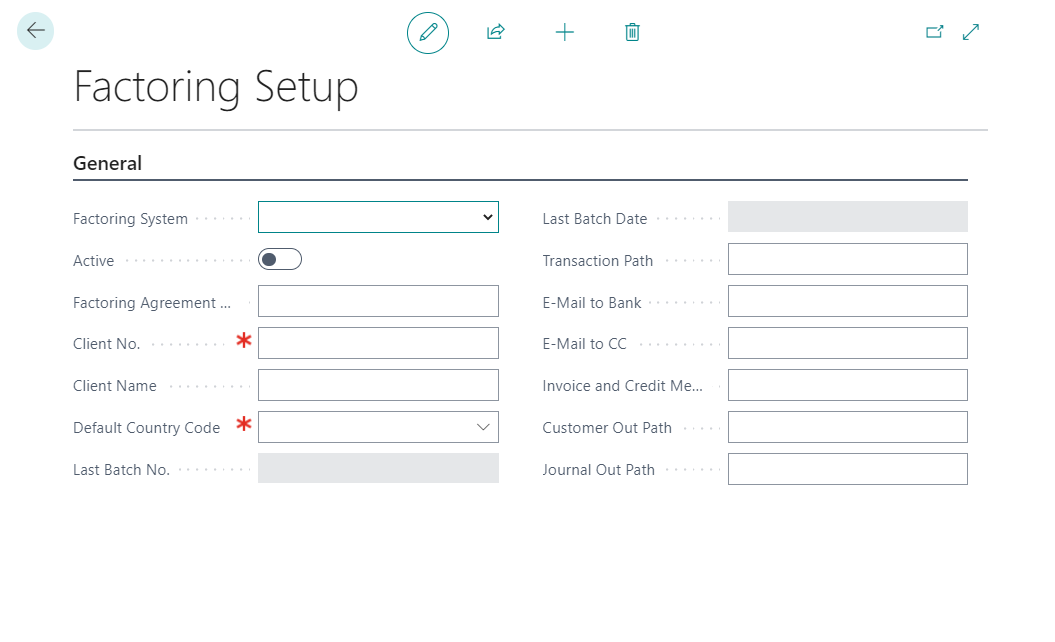Click the Customer Out Path field

pyautogui.click(x=847, y=427)
